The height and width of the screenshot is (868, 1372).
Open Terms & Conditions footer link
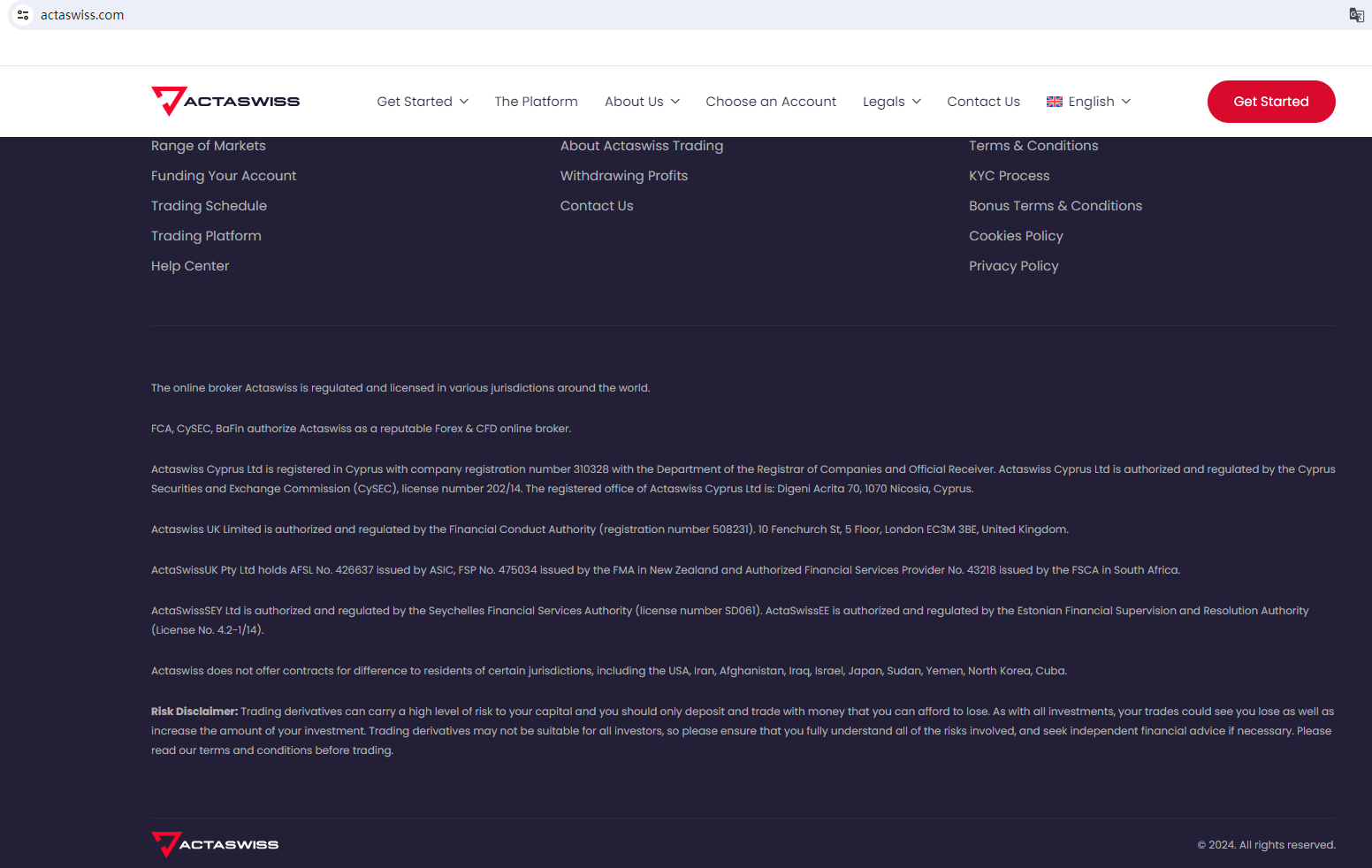[x=1033, y=146]
